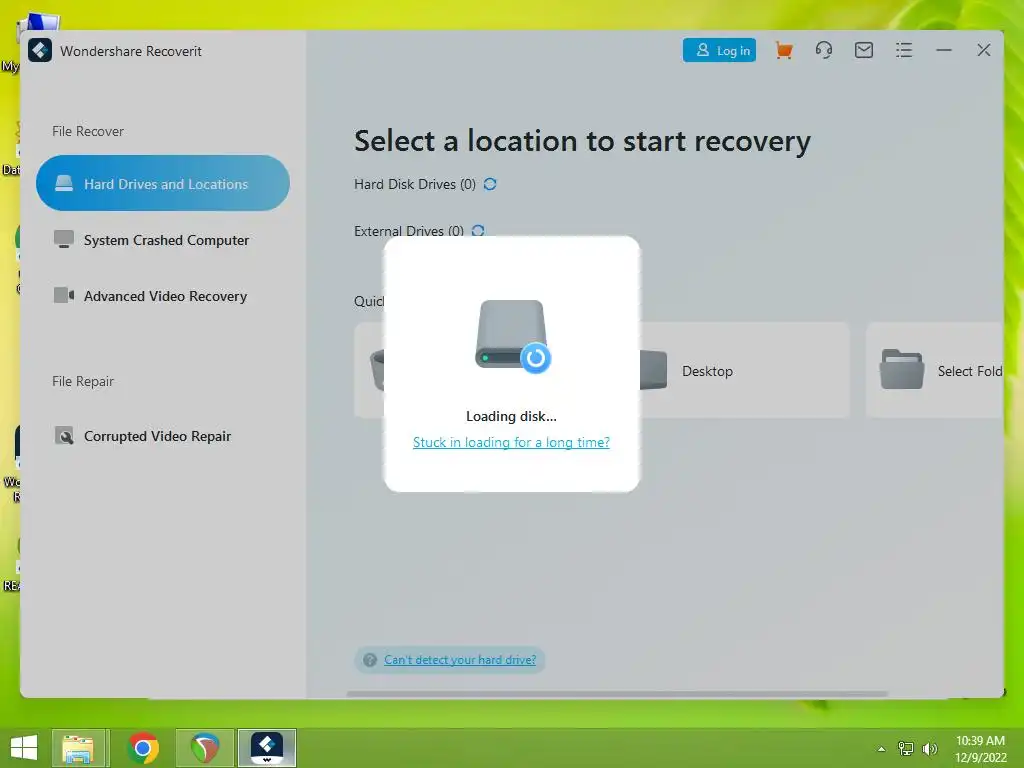Open the headset support icon
This screenshot has width=1024, height=768.
824,50
